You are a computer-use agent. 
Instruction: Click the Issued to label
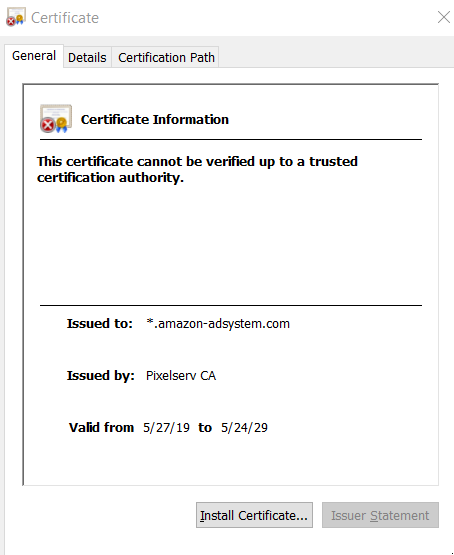[x=100, y=324]
